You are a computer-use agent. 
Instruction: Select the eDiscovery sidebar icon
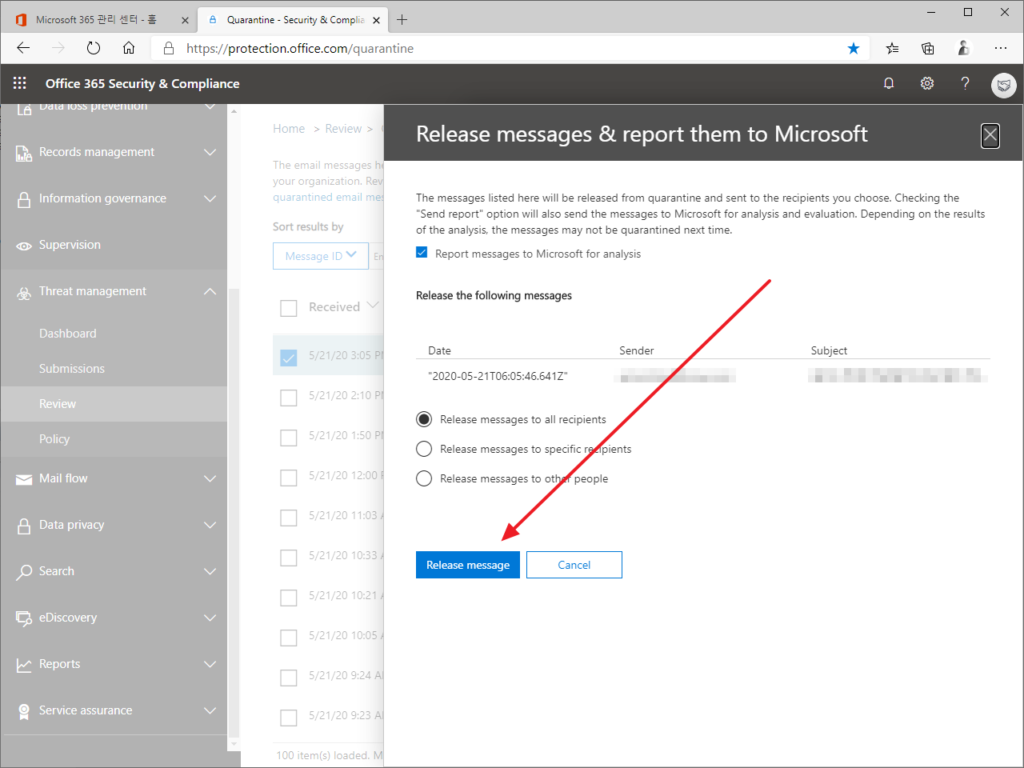pos(24,617)
